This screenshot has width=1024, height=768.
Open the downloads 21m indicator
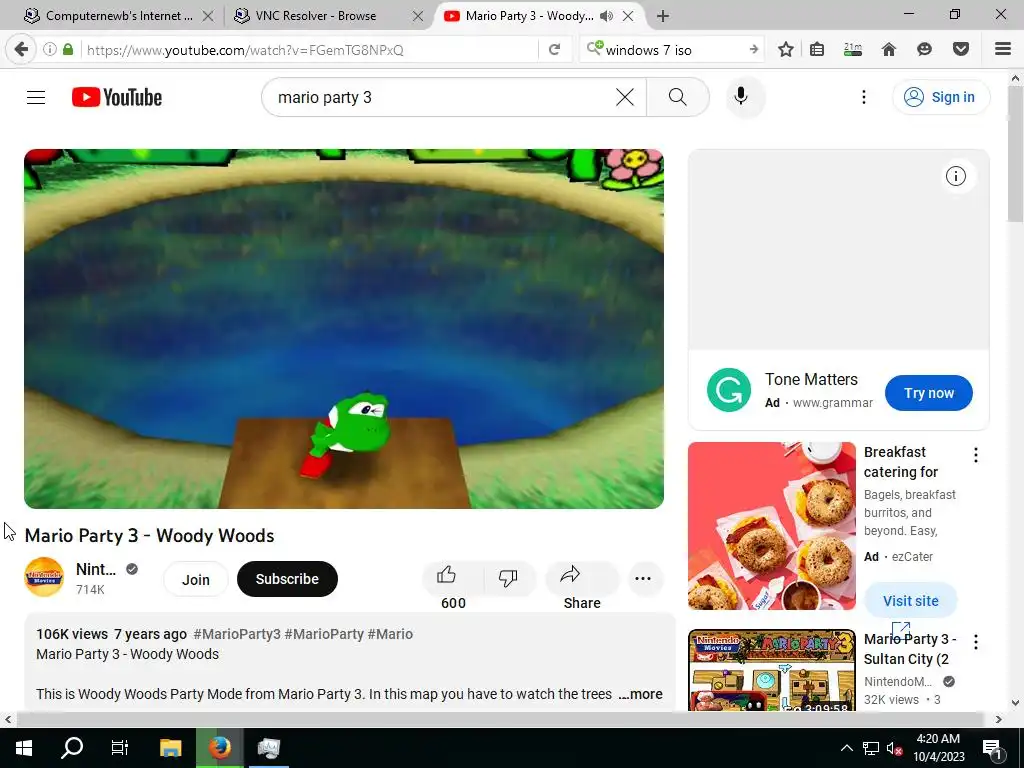point(853,50)
